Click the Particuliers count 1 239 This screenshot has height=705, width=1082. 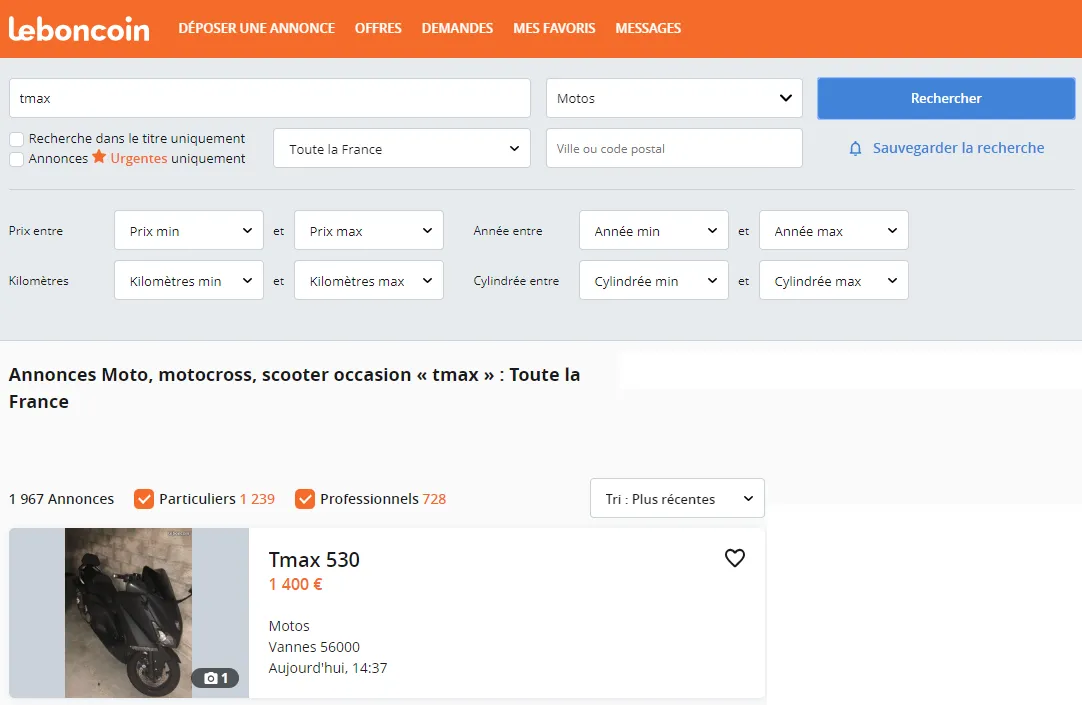tap(257, 499)
